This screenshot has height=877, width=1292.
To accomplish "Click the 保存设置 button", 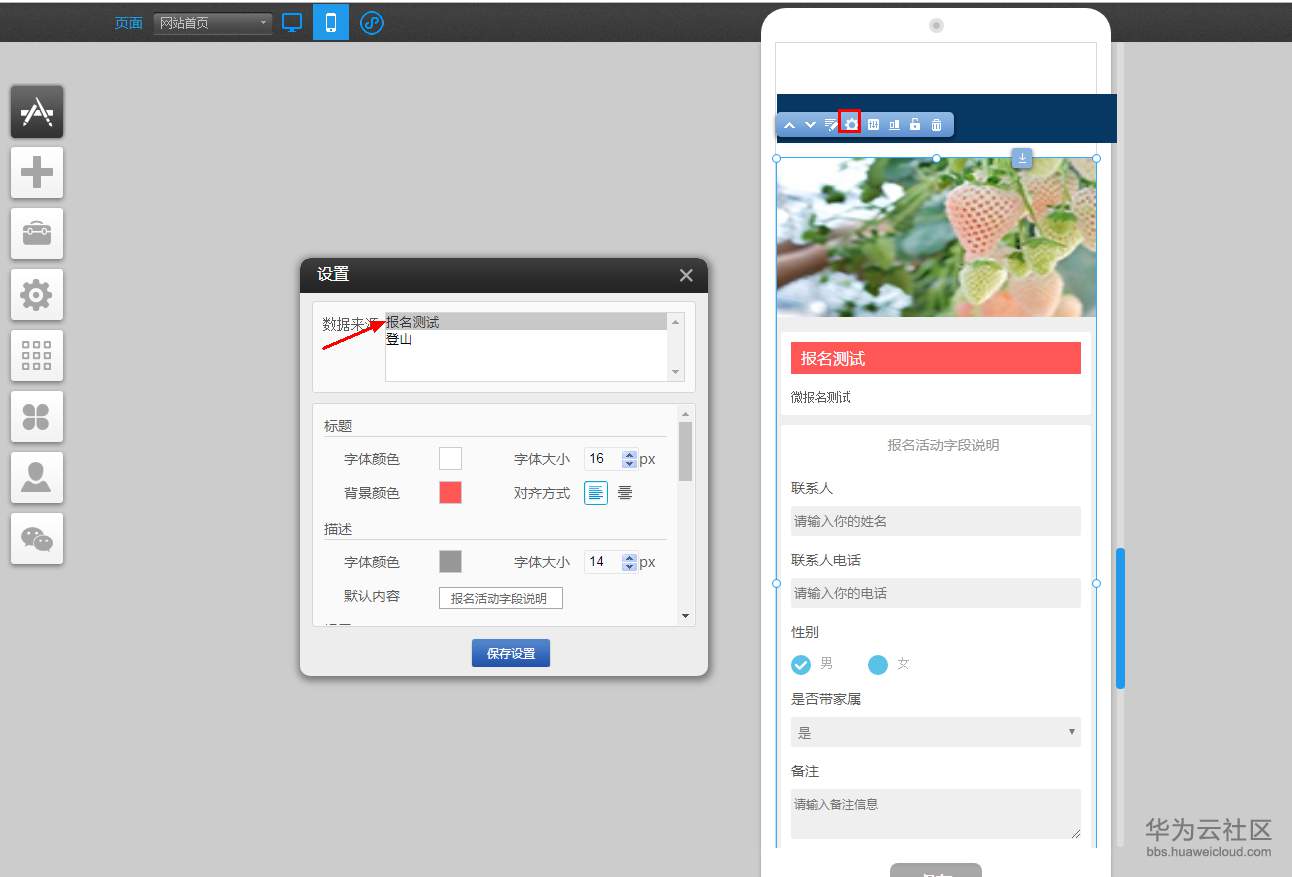I will 511,653.
